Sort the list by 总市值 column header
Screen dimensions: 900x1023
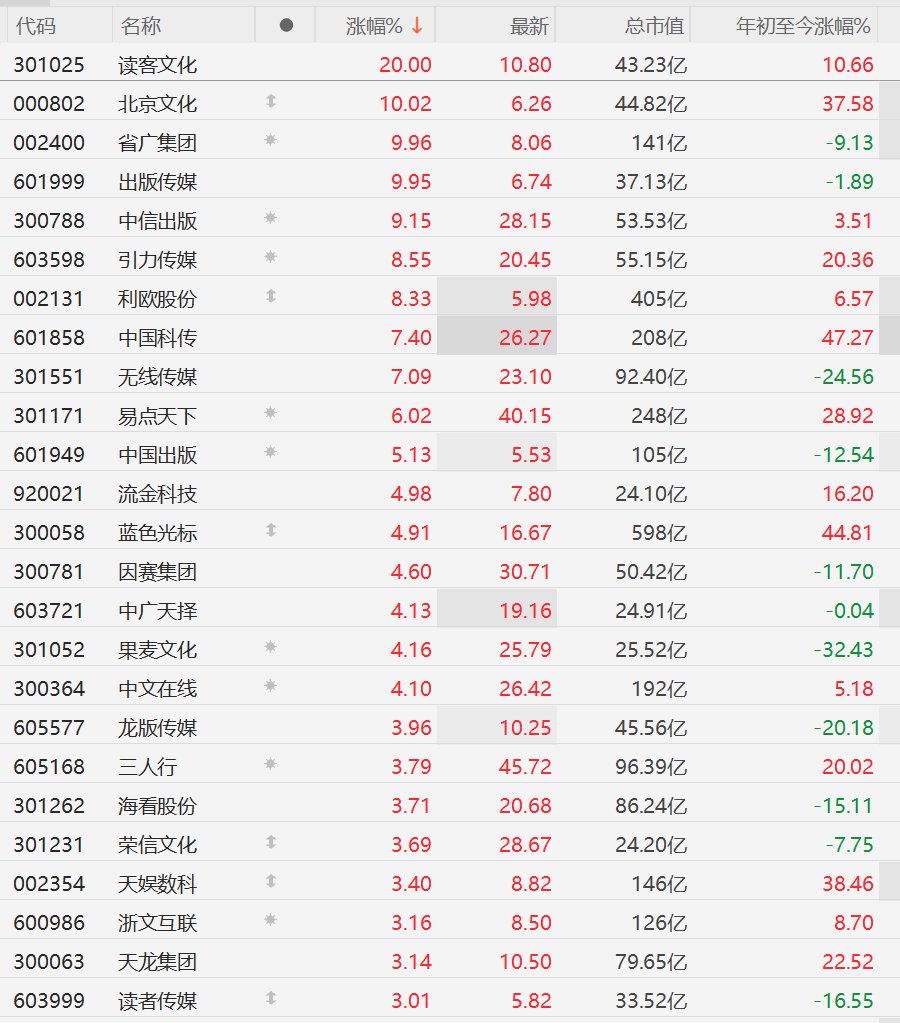click(x=654, y=26)
